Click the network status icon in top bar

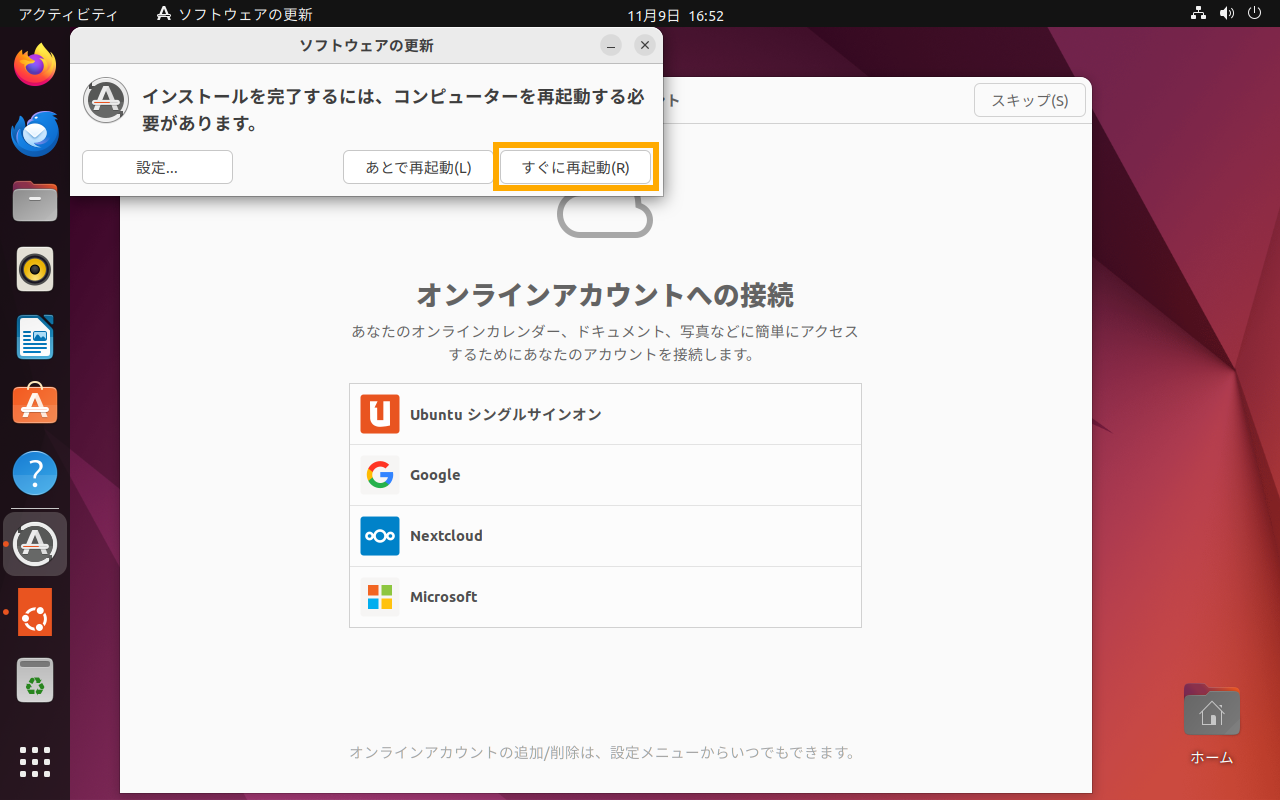1199,15
